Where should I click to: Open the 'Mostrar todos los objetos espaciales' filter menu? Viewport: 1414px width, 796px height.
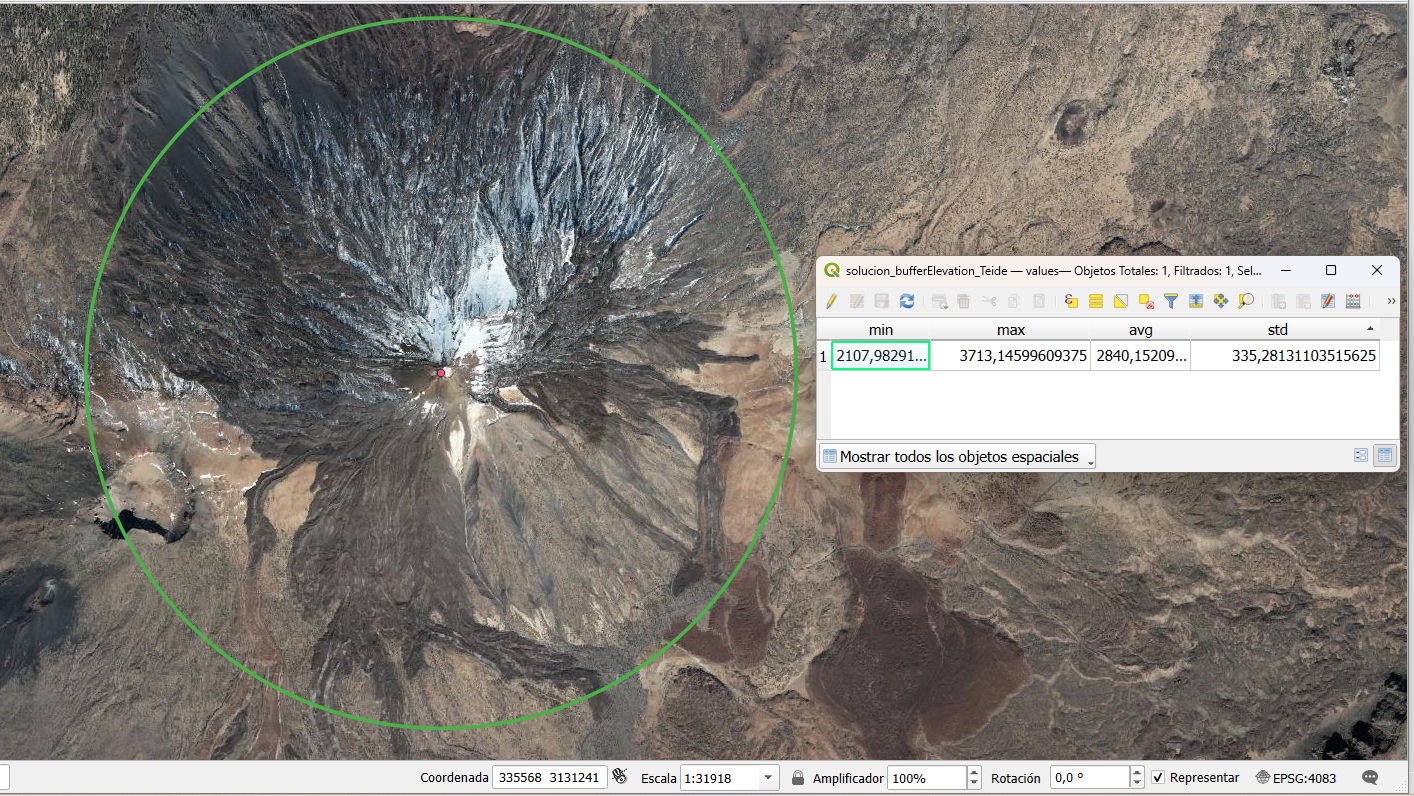point(957,456)
